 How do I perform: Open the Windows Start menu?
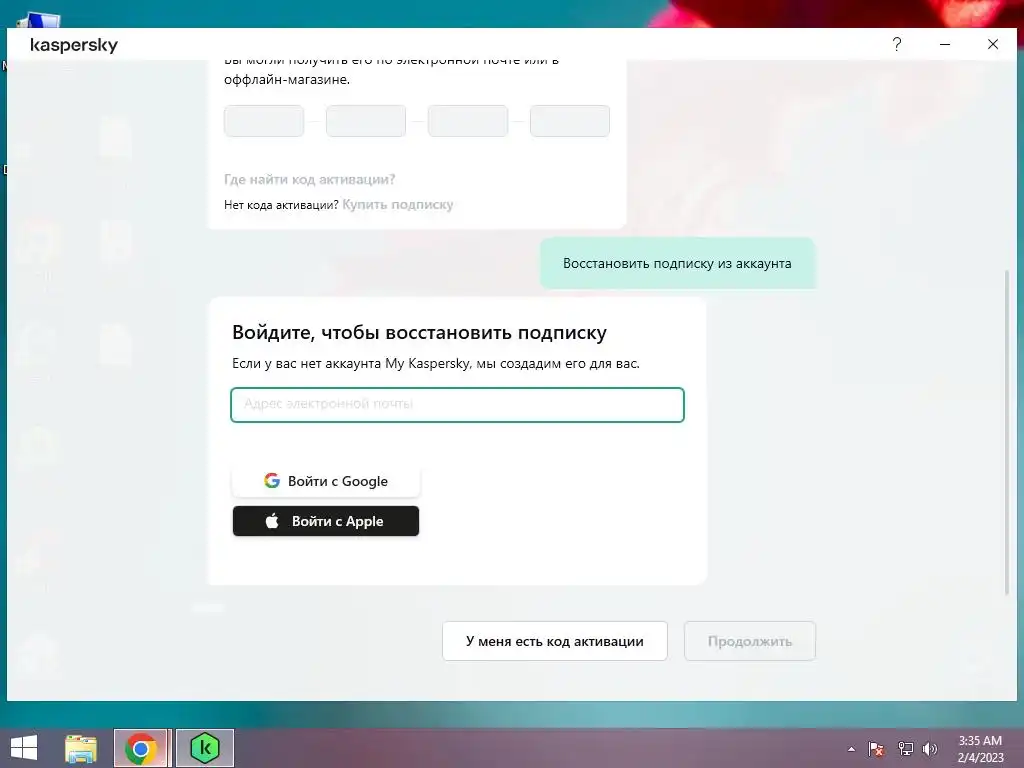point(24,748)
